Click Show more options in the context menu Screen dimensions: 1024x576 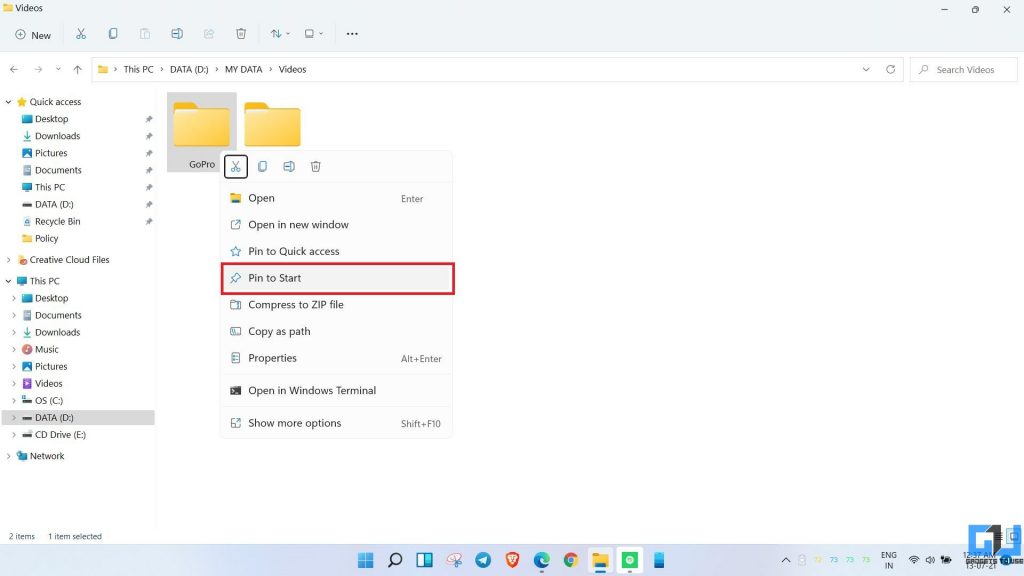pyautogui.click(x=295, y=423)
